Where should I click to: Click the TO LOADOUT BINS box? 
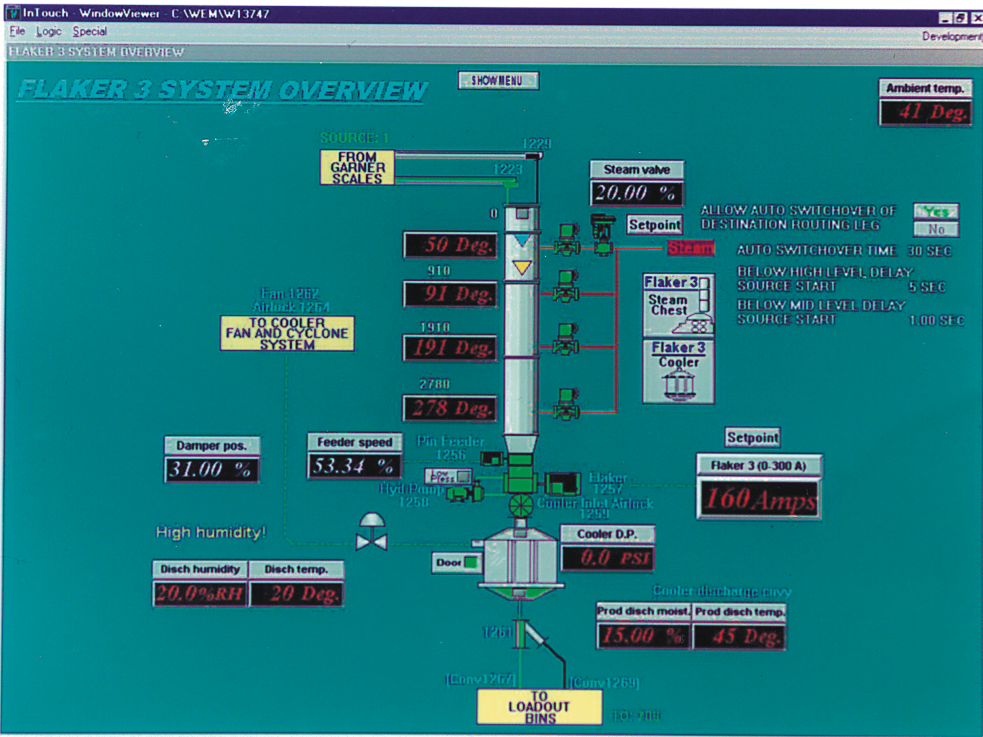539,706
